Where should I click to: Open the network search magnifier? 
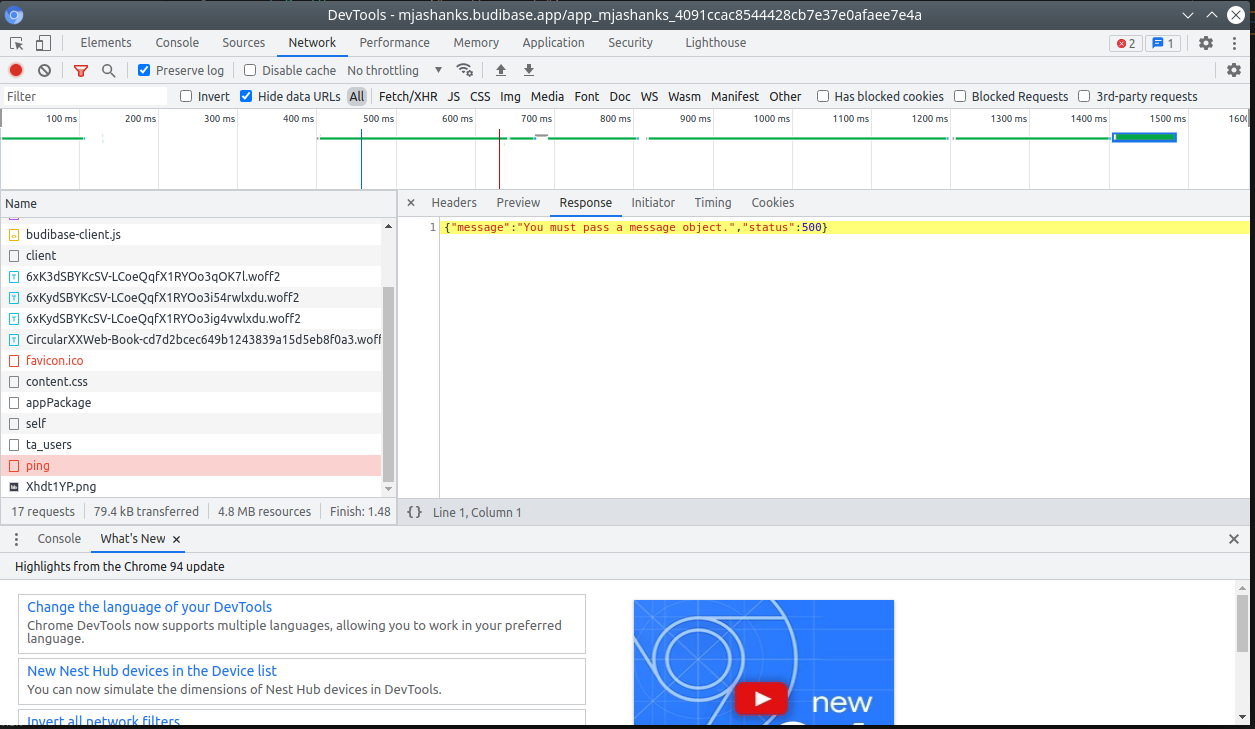(109, 70)
